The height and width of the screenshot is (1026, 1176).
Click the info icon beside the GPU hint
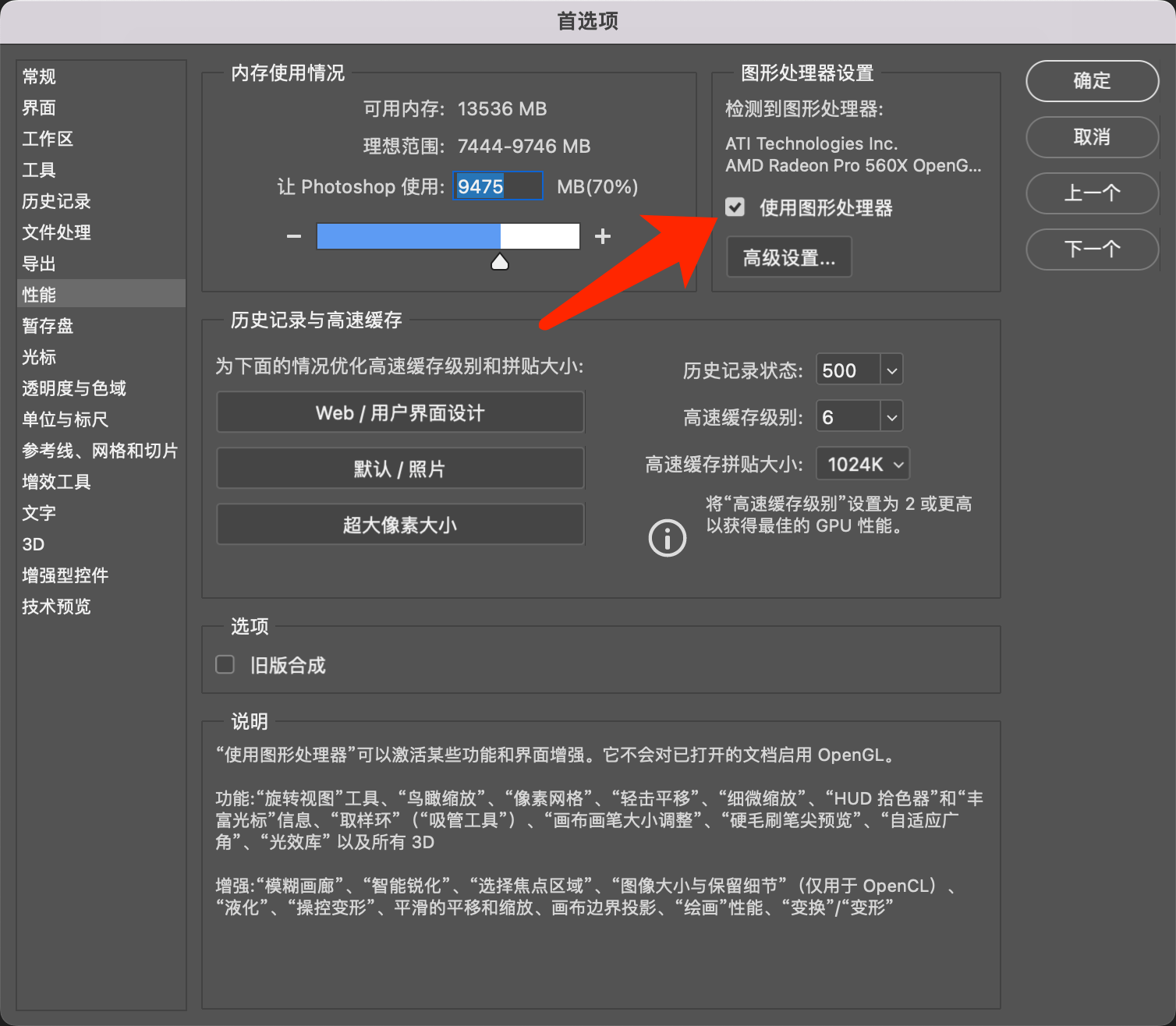click(x=668, y=538)
